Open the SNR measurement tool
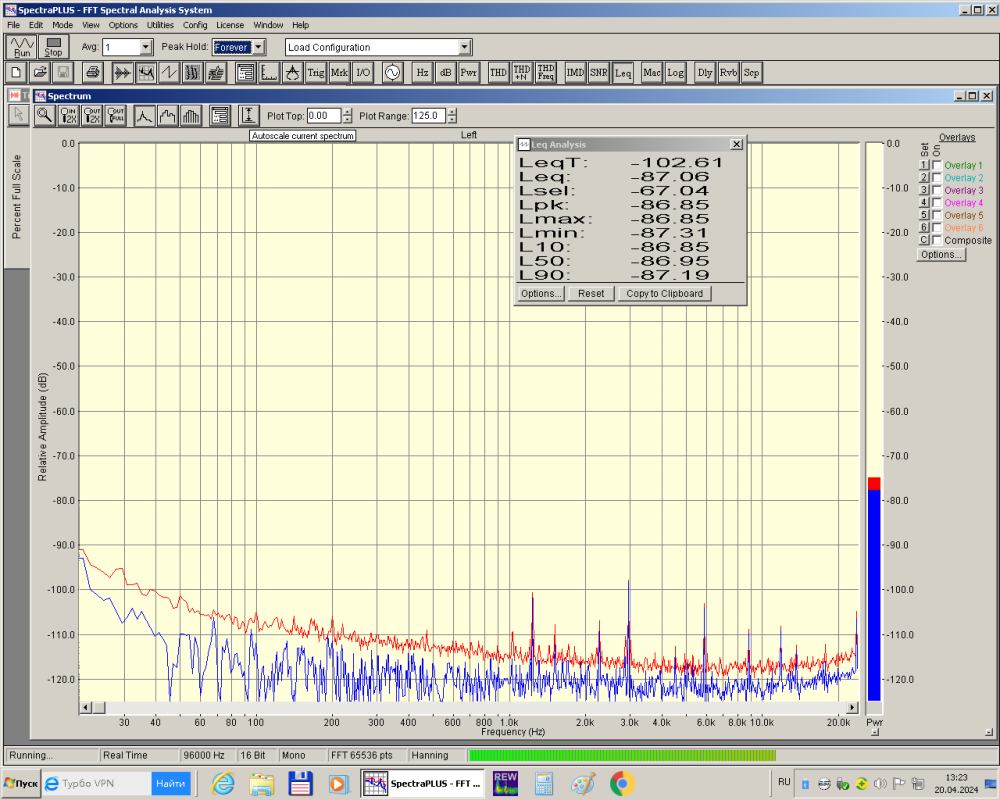This screenshot has height=800, width=1000. [598, 72]
